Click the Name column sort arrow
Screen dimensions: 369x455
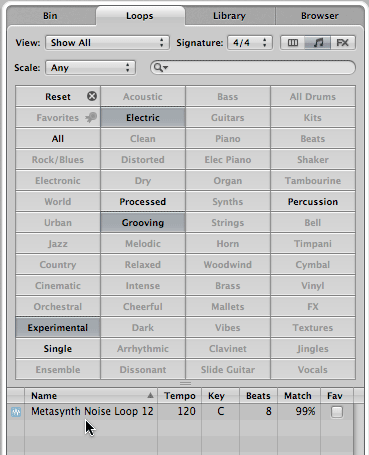pyautogui.click(x=150, y=395)
